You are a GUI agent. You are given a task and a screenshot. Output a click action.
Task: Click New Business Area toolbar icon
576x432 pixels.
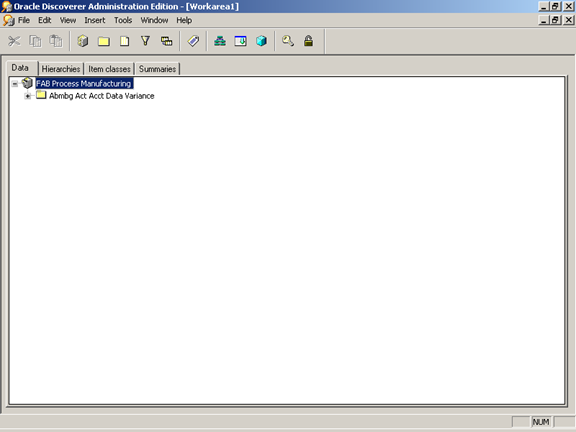click(83, 41)
